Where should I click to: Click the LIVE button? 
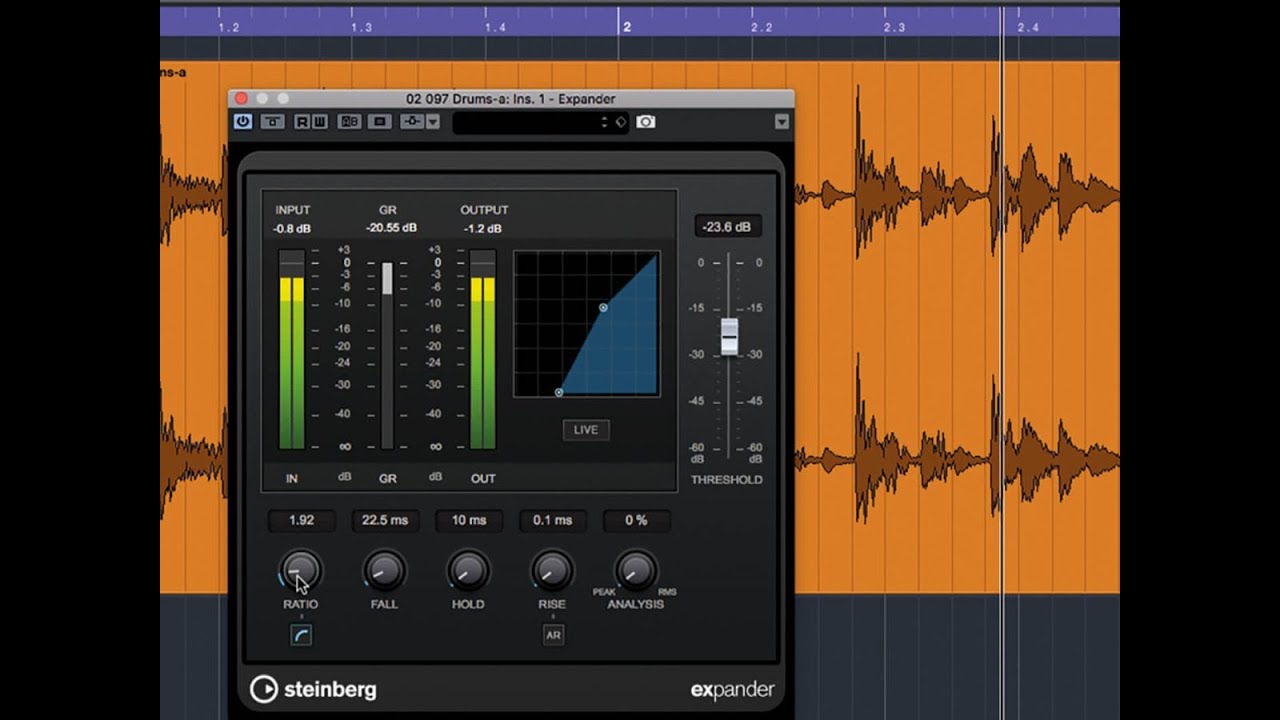(x=586, y=430)
